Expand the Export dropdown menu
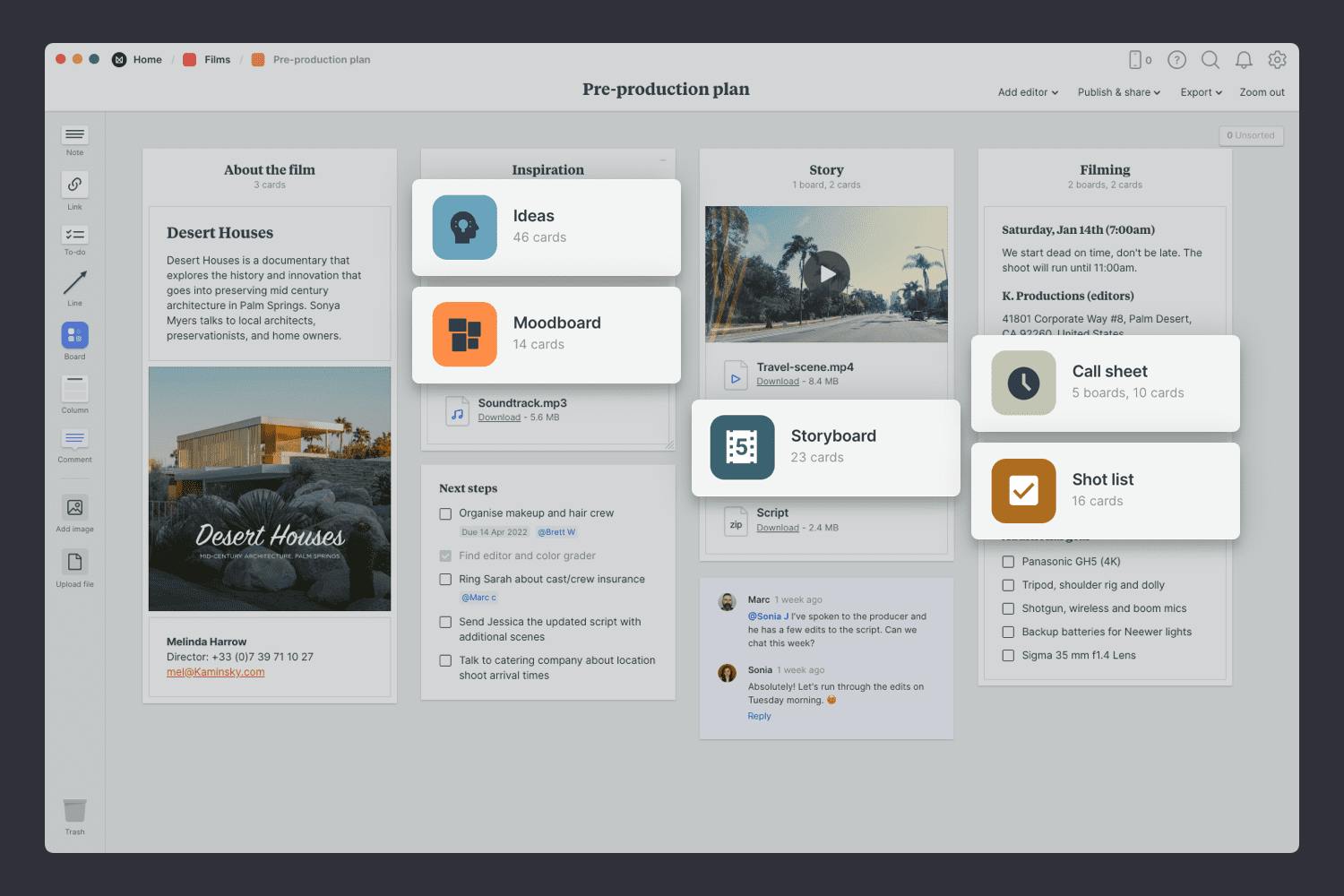Viewport: 1344px width, 896px height. [1201, 92]
